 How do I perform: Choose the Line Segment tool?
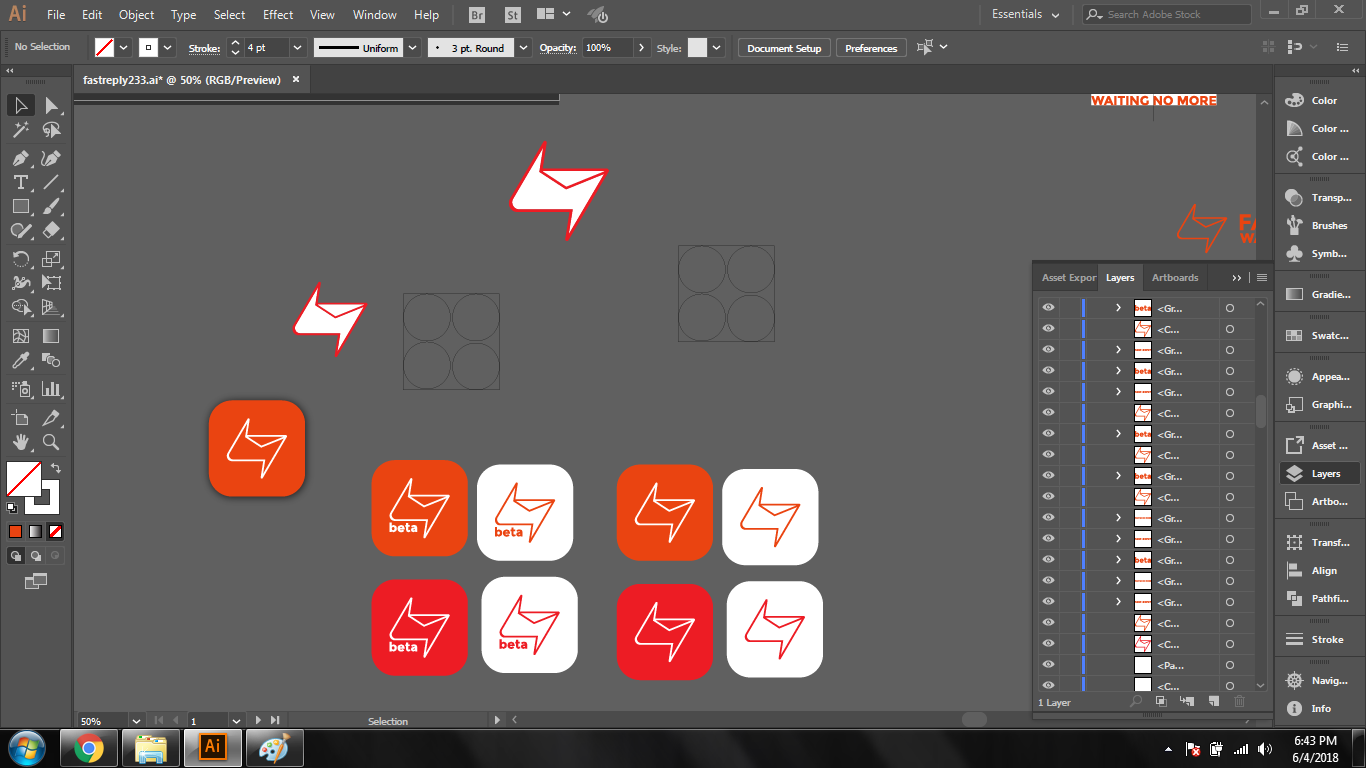51,182
